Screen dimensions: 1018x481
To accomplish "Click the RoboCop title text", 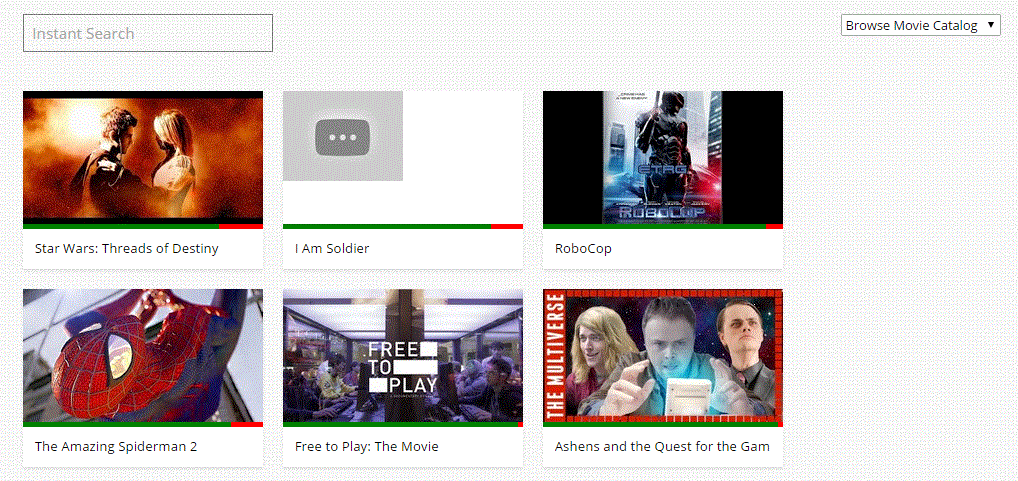I will coord(583,249).
